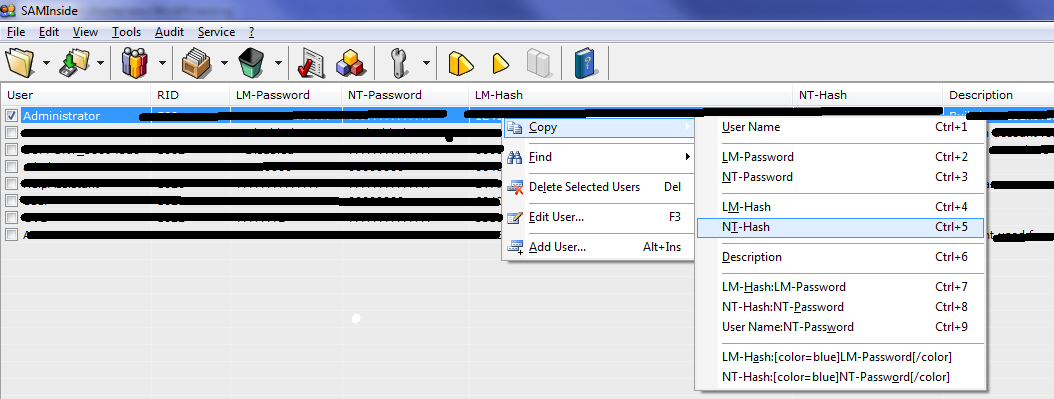Start attack with small yellow play icon
This screenshot has width=1054, height=399.
pos(500,63)
